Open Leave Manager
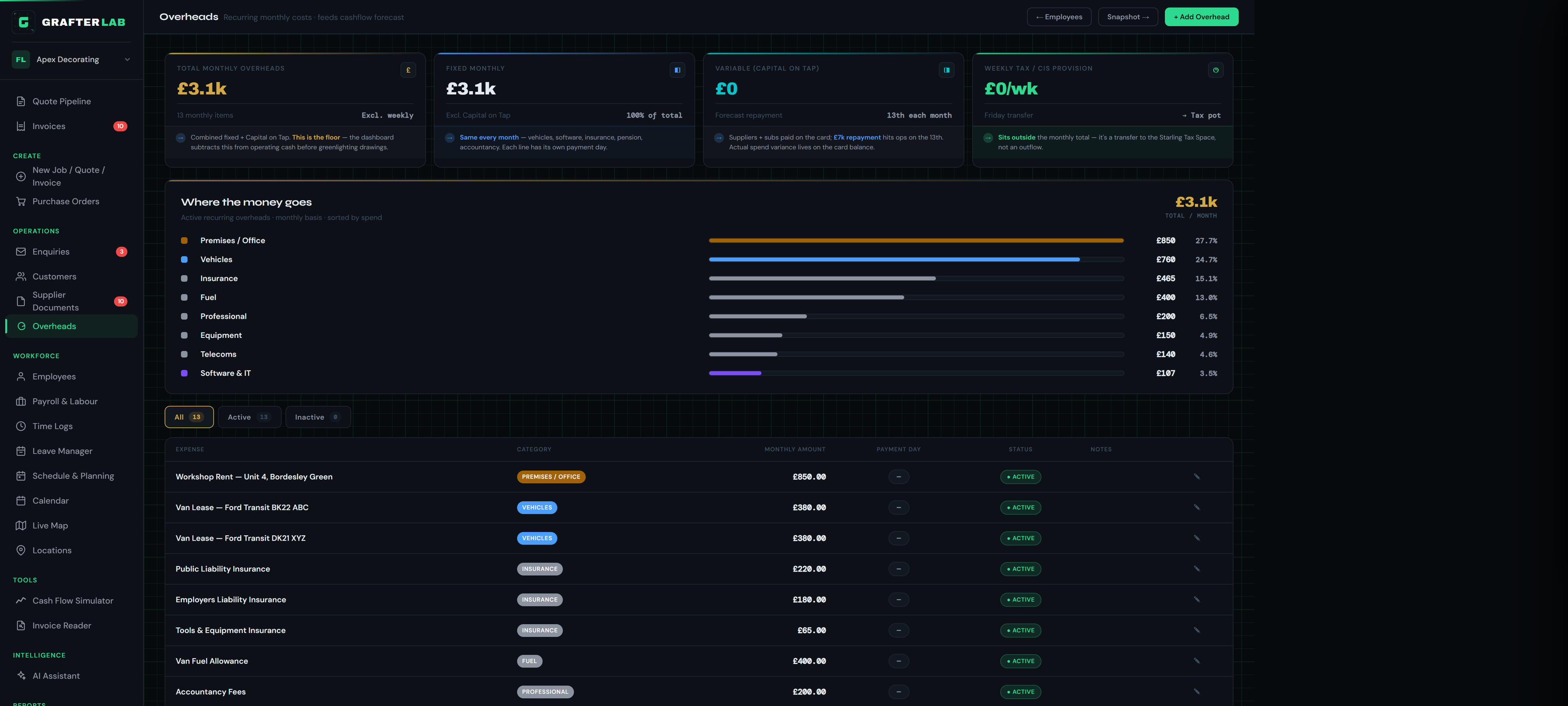 click(72, 451)
